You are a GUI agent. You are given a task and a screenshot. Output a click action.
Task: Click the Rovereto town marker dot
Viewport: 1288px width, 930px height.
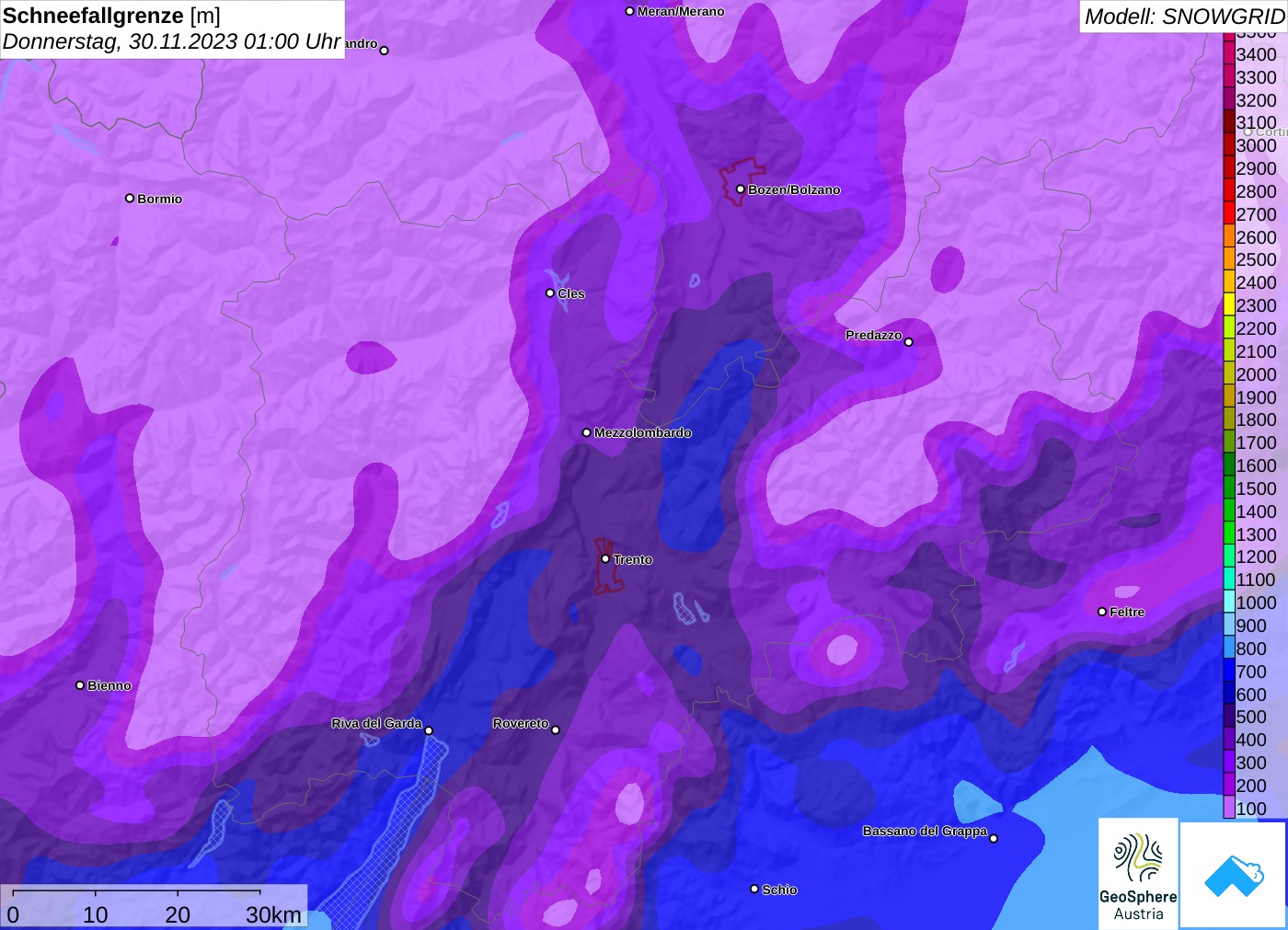pyautogui.click(x=556, y=730)
